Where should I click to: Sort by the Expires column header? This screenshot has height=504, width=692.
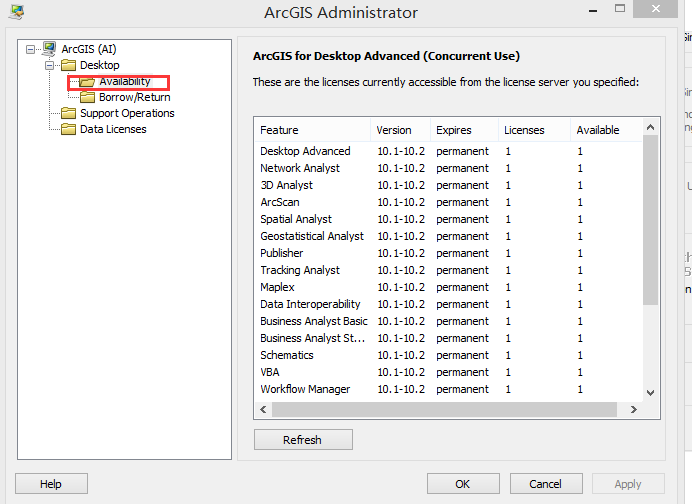[x=464, y=130]
